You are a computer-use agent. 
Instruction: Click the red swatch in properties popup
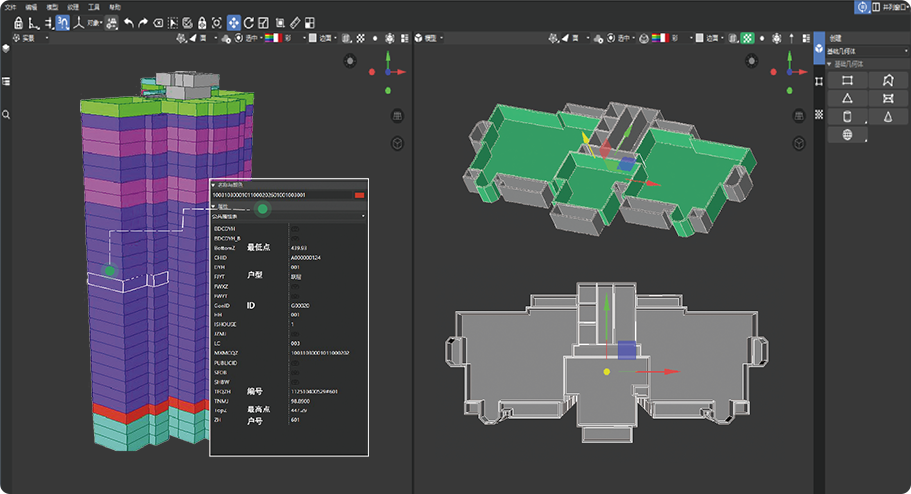coord(360,195)
